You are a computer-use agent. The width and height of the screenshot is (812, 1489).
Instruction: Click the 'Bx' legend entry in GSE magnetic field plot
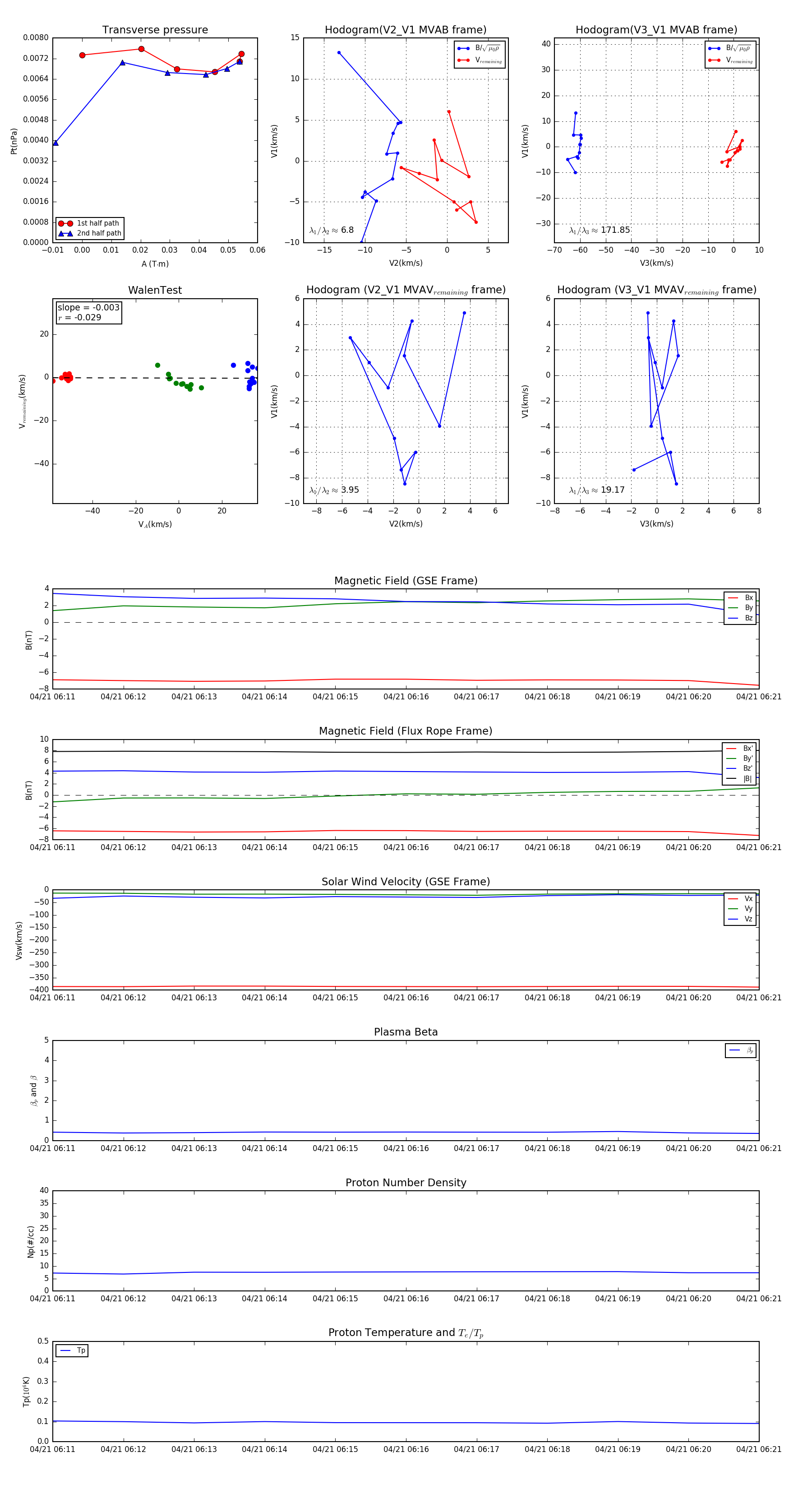tap(741, 598)
